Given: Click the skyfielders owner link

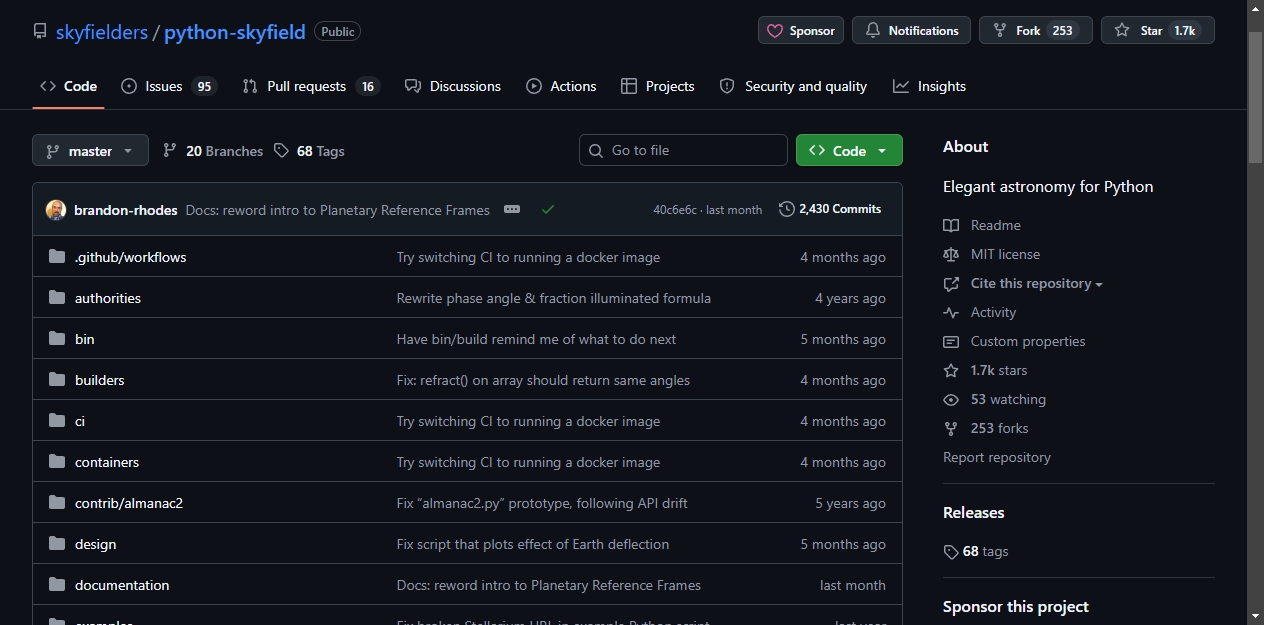Looking at the screenshot, I should pos(102,32).
